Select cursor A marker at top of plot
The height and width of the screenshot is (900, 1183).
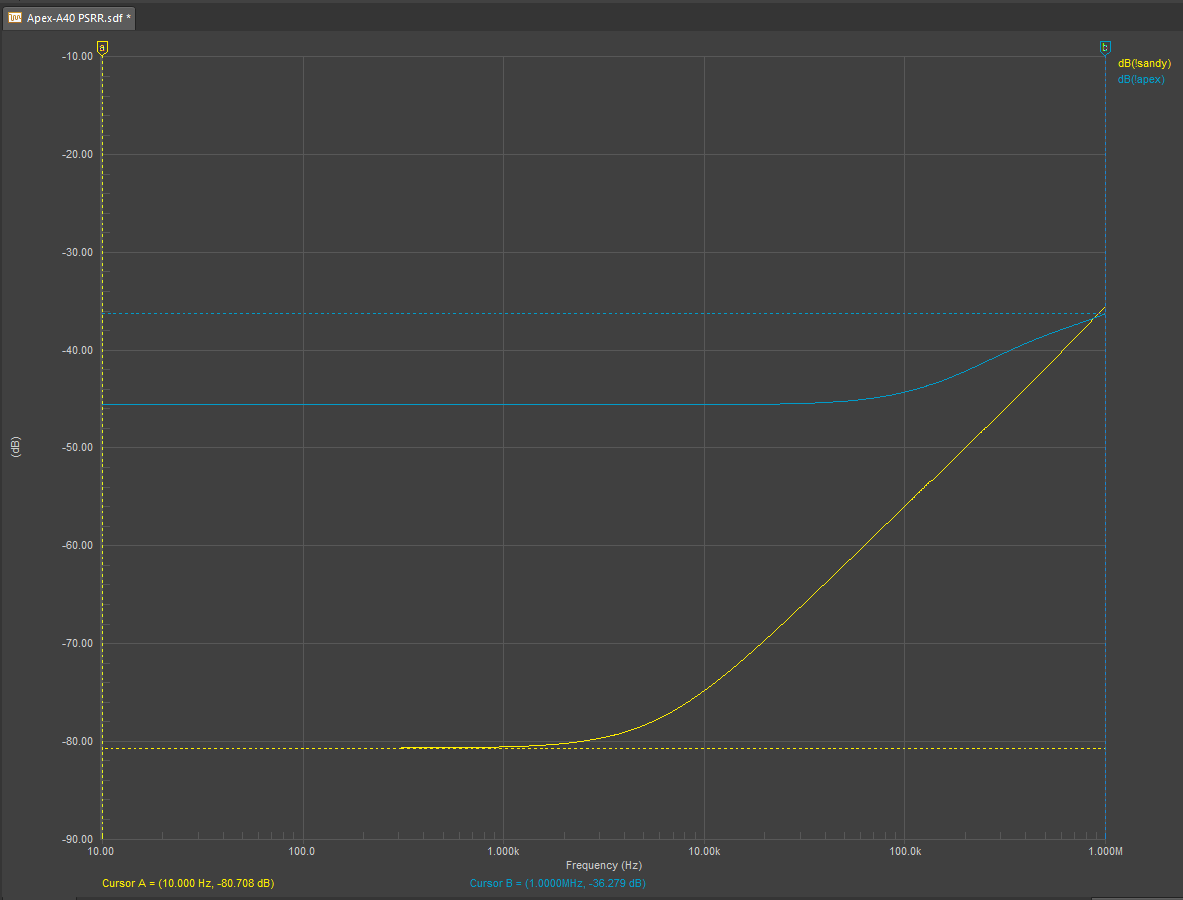103,48
